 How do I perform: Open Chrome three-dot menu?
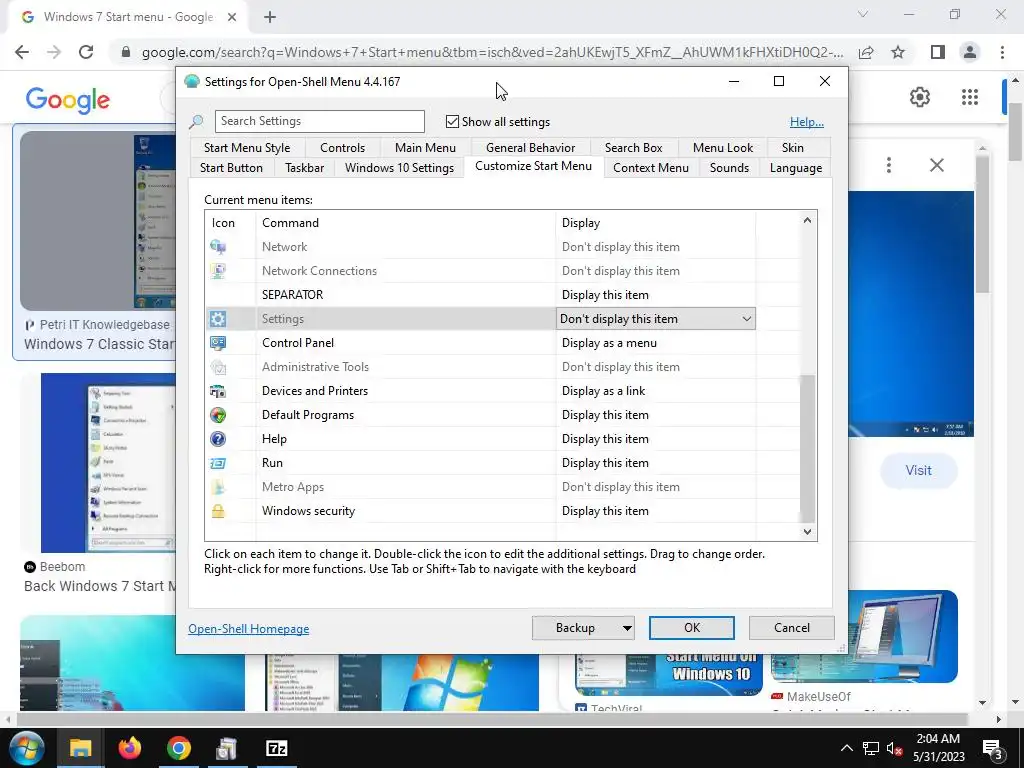point(1002,52)
